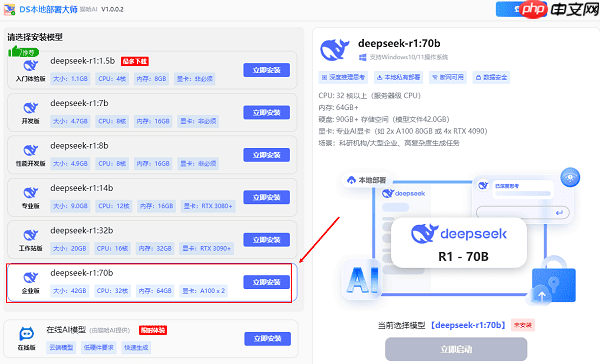Image resolution: width=600 pixels, height=364 pixels.
Task: Click the 大小: 4.7GB tag
Action: pyautogui.click(x=70, y=121)
